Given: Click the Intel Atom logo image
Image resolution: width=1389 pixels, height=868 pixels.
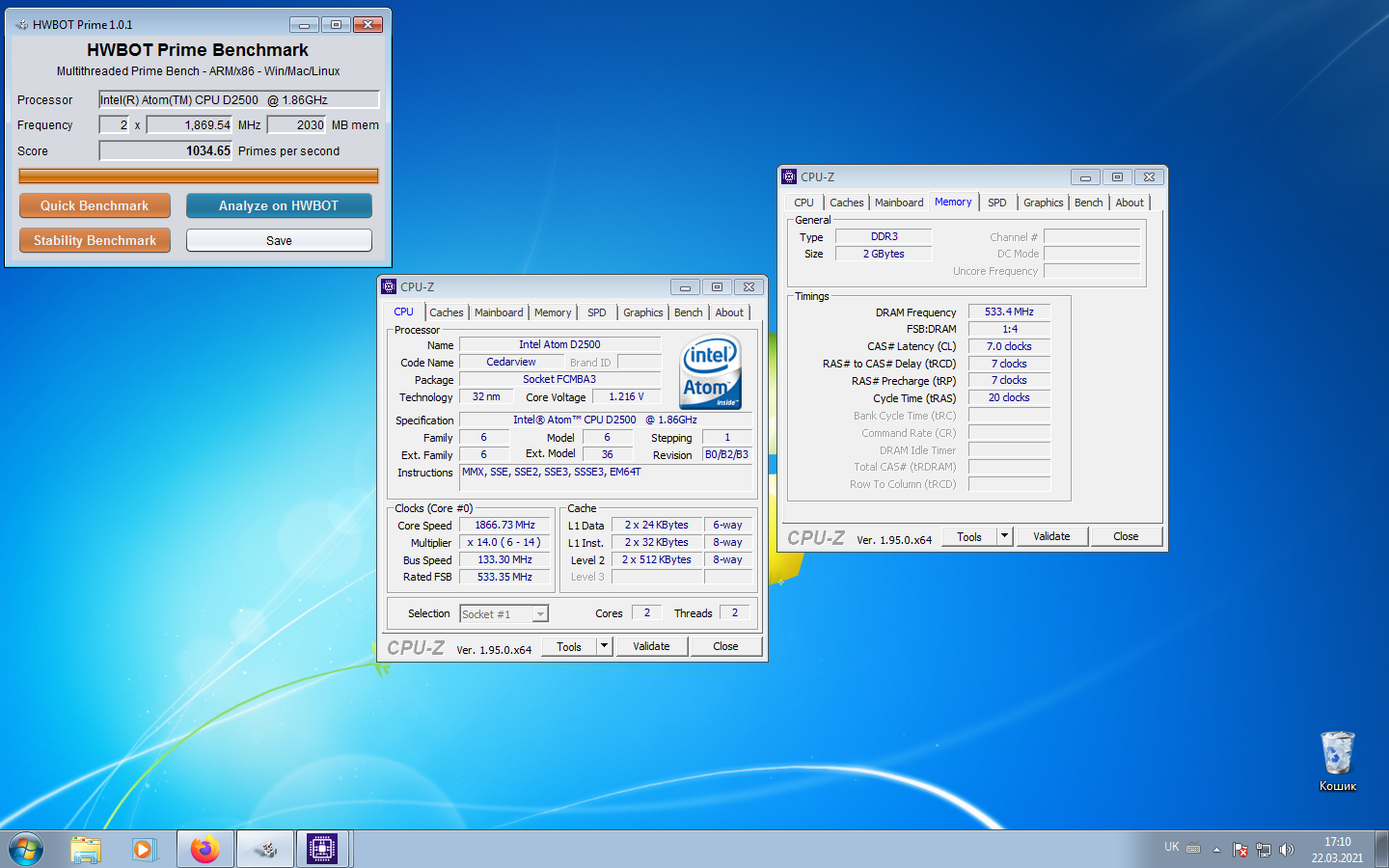Looking at the screenshot, I should (x=711, y=371).
